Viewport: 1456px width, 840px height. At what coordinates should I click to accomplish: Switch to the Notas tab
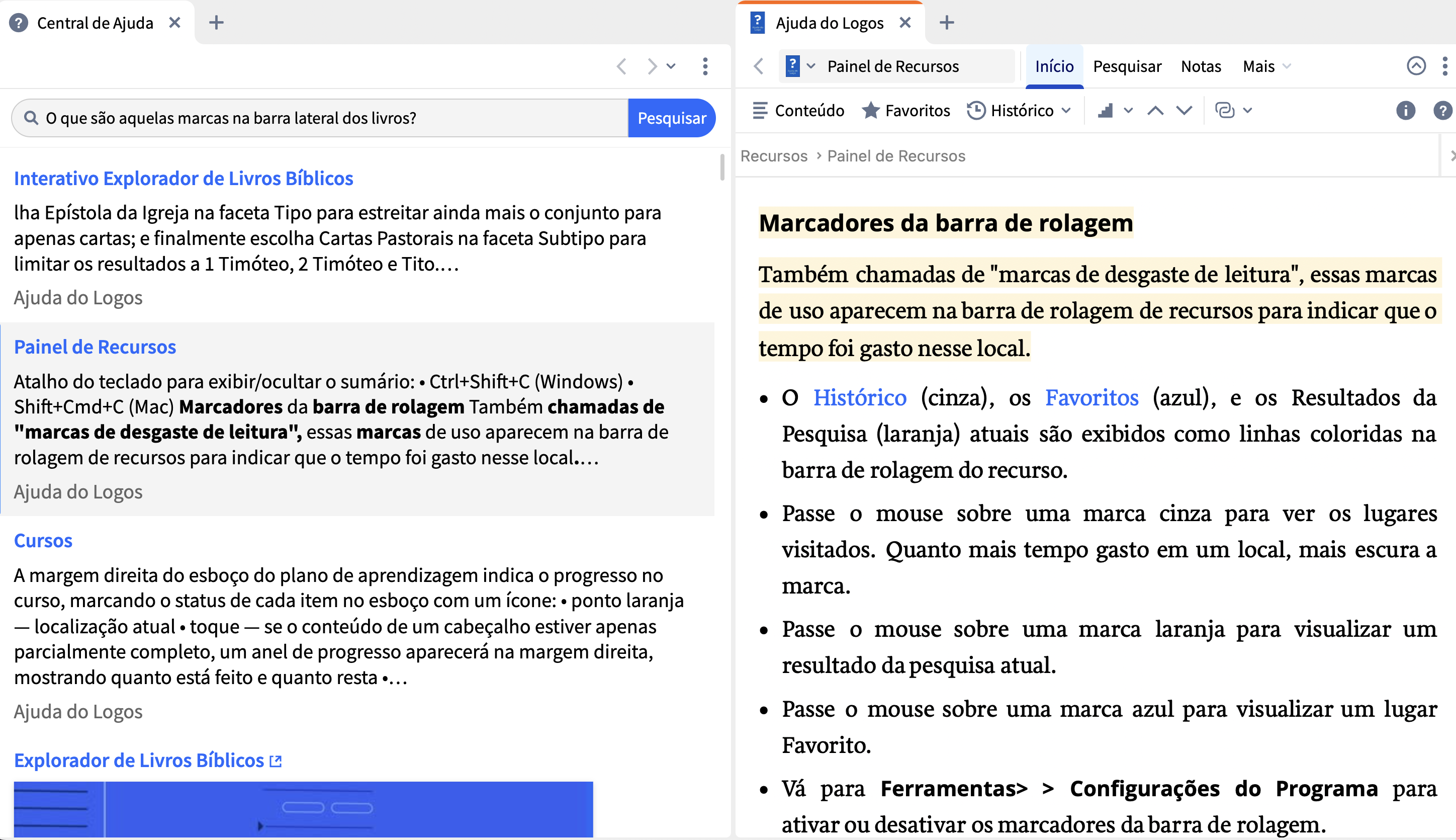[1201, 66]
